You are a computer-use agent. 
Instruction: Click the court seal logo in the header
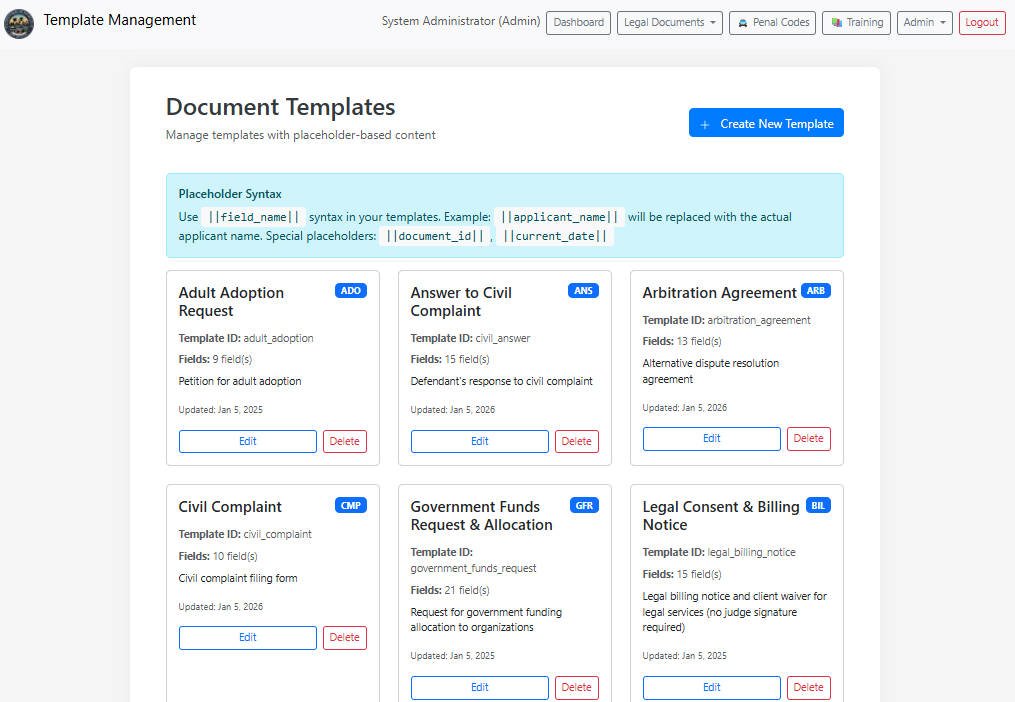[x=20, y=21]
